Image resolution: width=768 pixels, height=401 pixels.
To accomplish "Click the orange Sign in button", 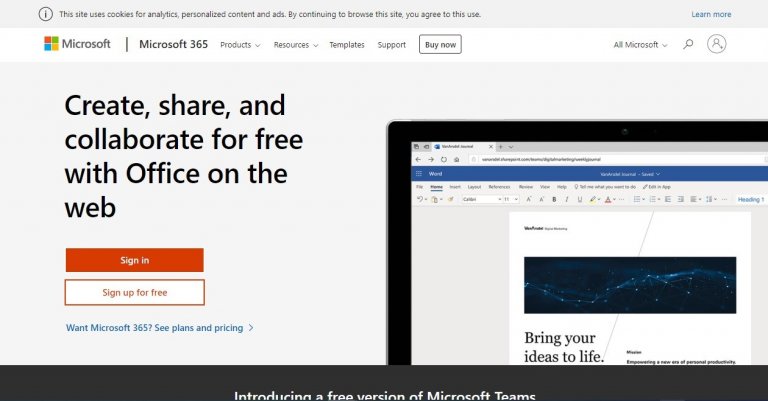I will point(135,260).
